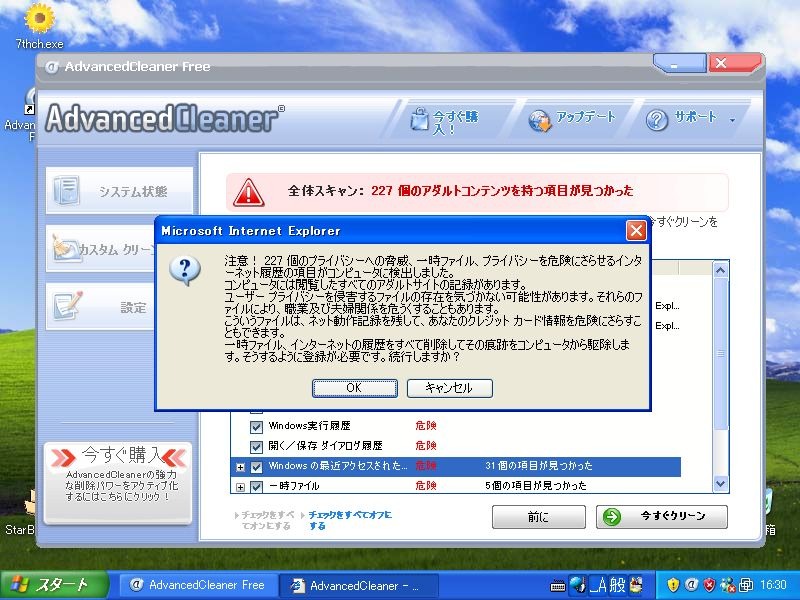Click the globe update icon
The width and height of the screenshot is (800, 600).
point(540,121)
